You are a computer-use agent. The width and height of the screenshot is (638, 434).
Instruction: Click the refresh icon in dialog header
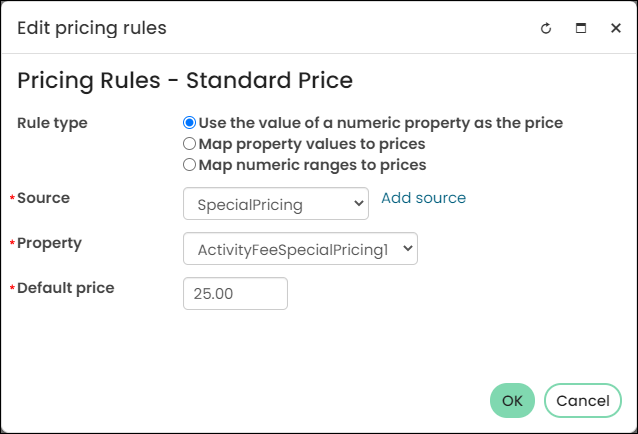pos(546,28)
